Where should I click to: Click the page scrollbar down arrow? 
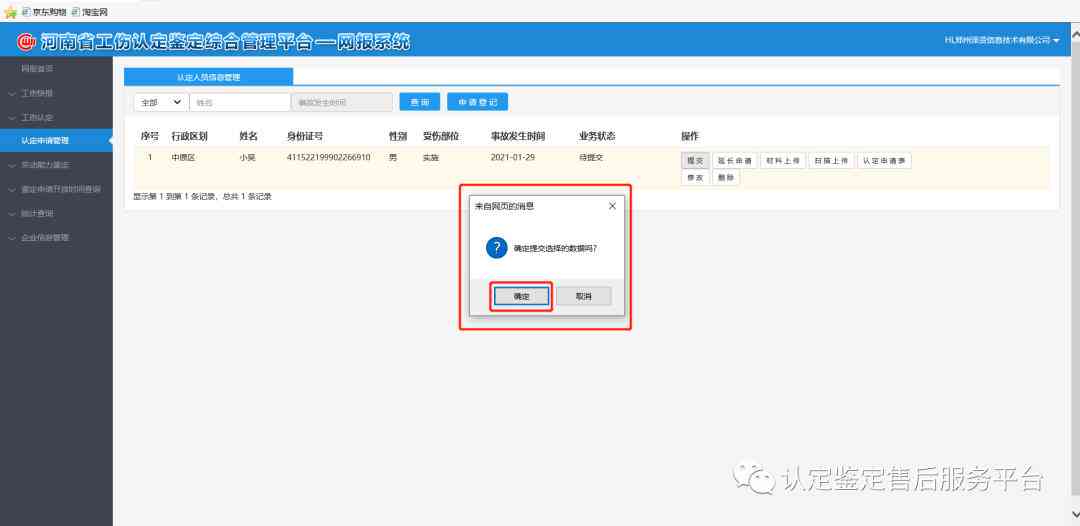[x=1074, y=514]
